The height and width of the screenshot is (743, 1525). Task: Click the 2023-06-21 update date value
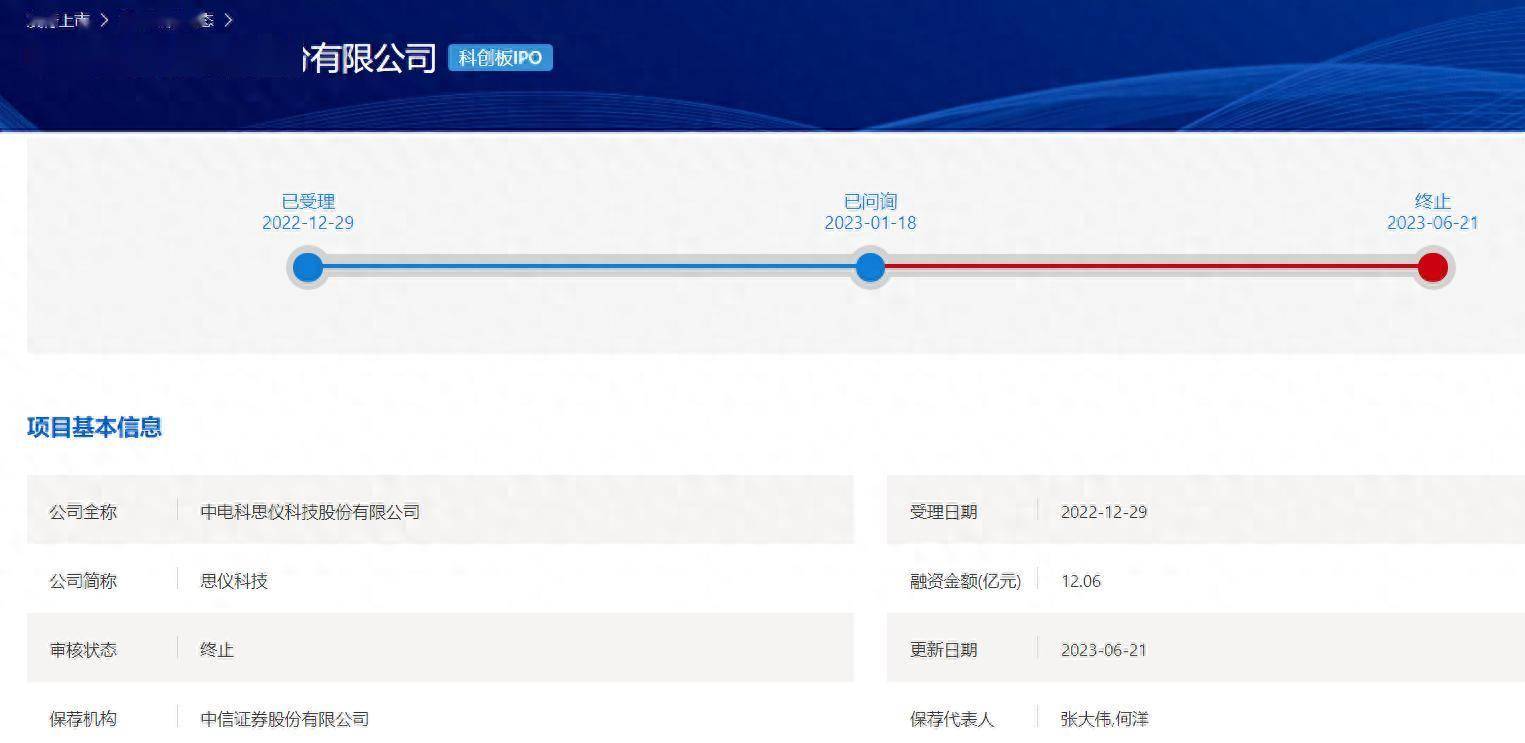1104,650
